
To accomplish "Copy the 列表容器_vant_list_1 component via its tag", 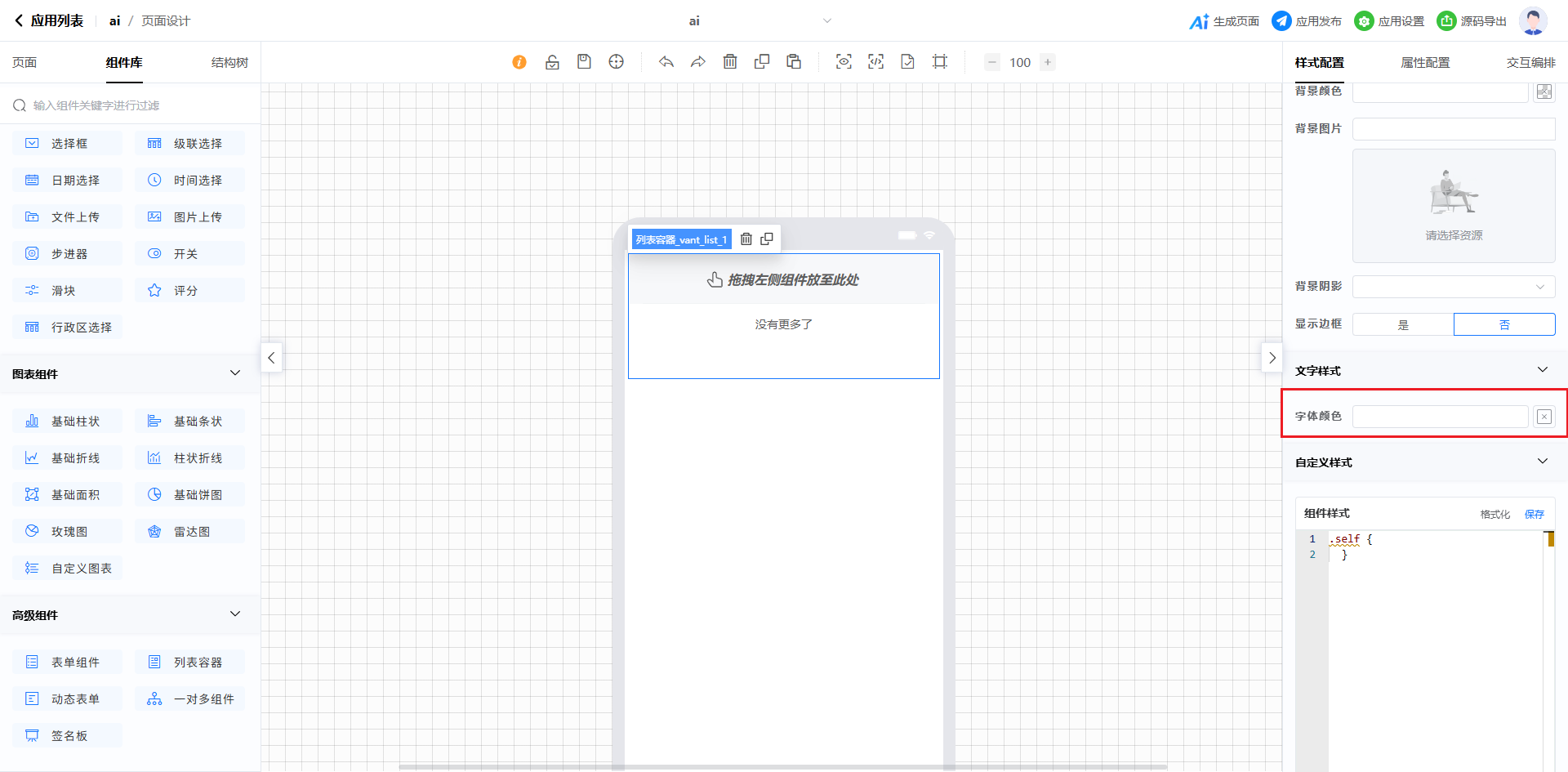I will coord(767,239).
